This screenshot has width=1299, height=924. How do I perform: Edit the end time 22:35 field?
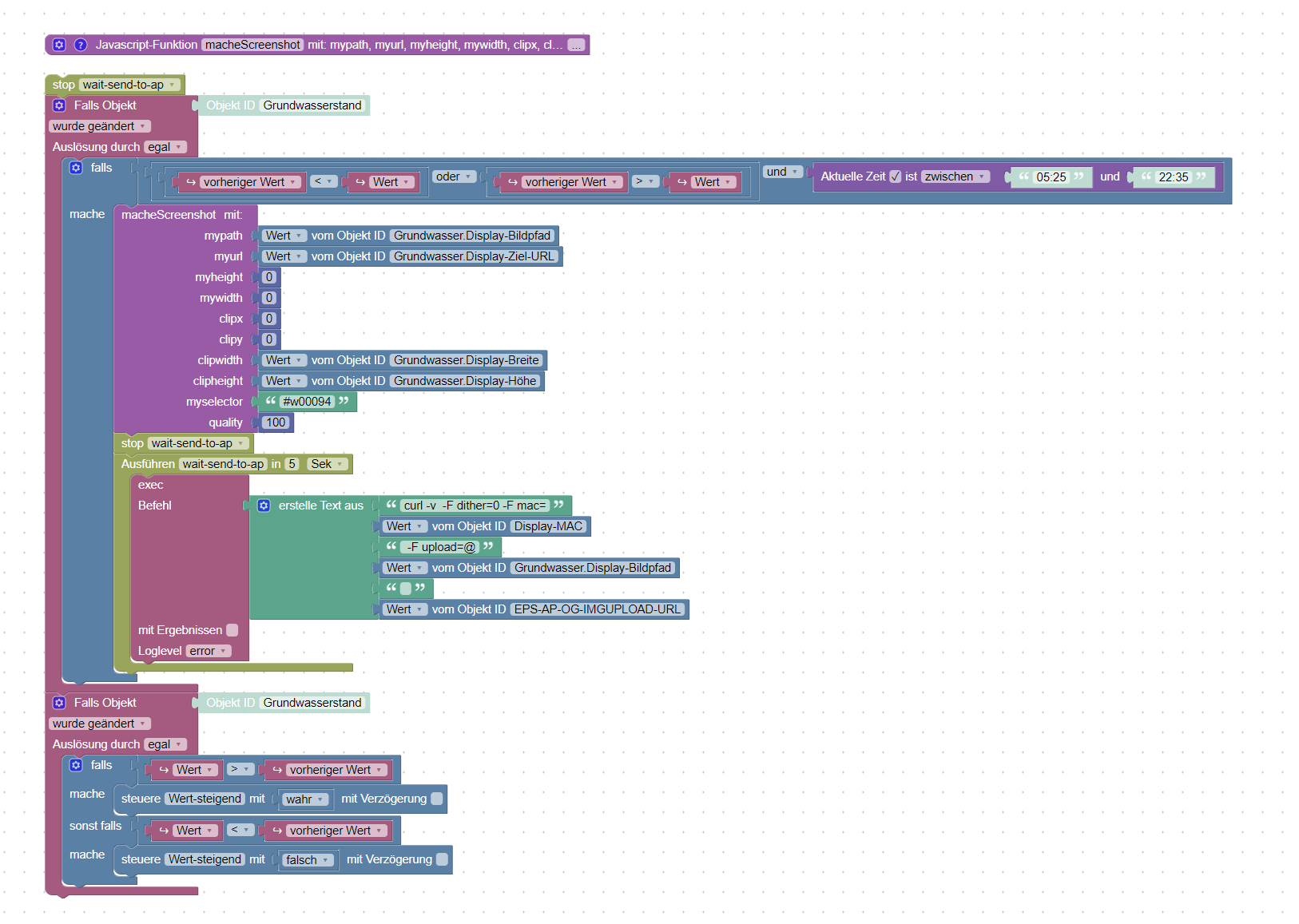click(x=1174, y=177)
